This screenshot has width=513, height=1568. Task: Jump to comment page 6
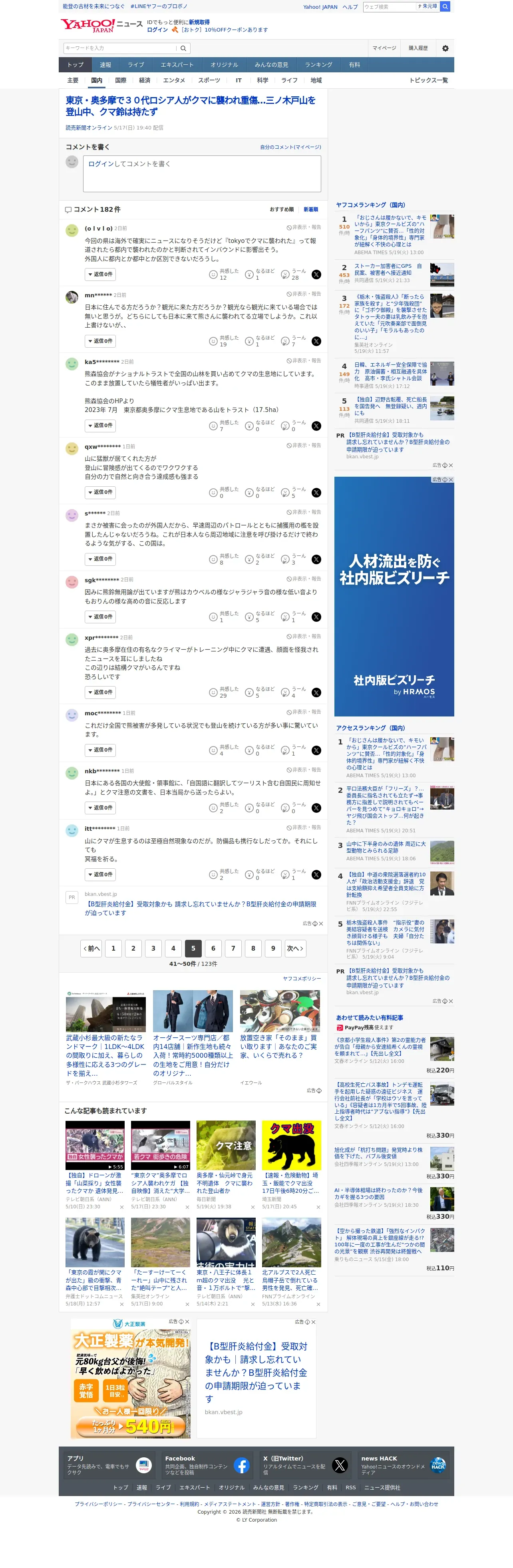click(213, 948)
